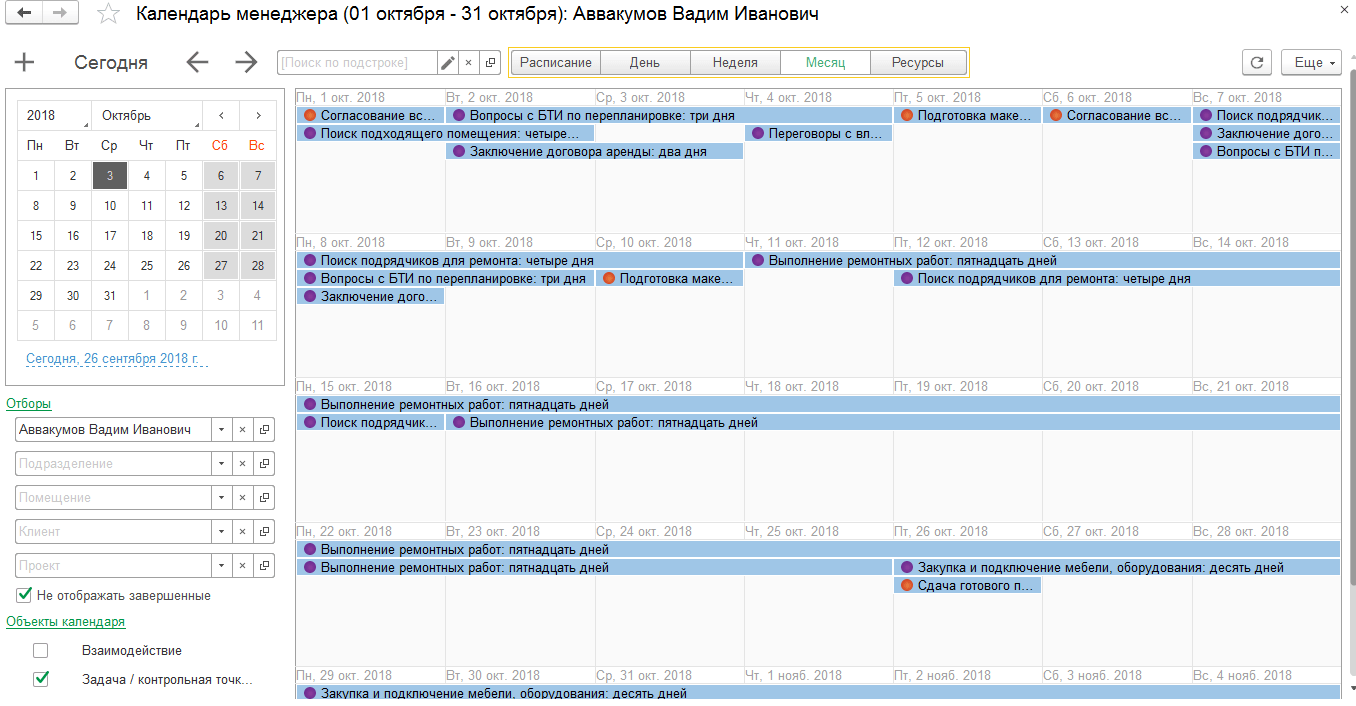Image resolution: width=1356 pixels, height=706 pixels.
Task: Switch to День view
Action: point(645,62)
